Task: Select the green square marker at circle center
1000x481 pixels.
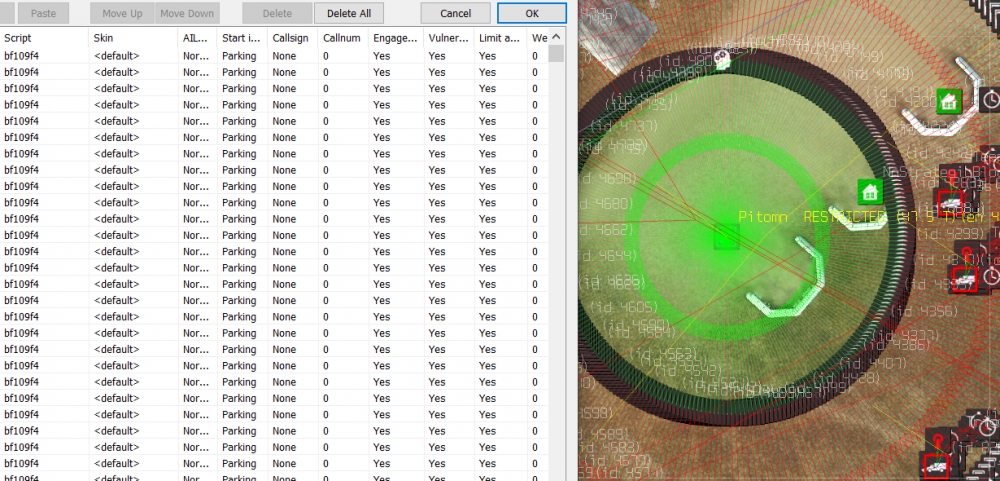Action: (726, 237)
